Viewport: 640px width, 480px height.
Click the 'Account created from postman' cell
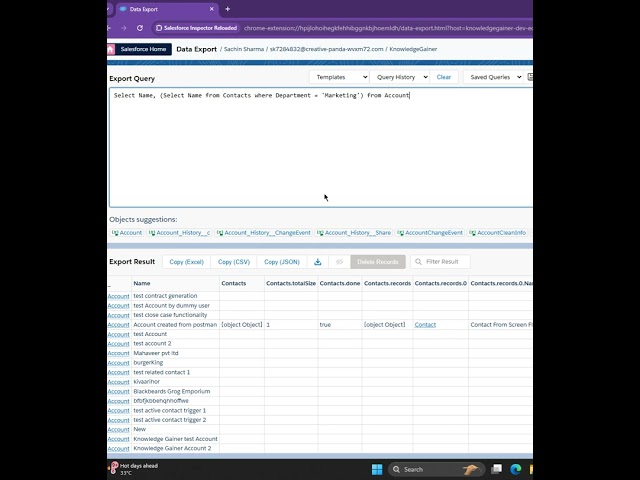pyautogui.click(x=175, y=325)
